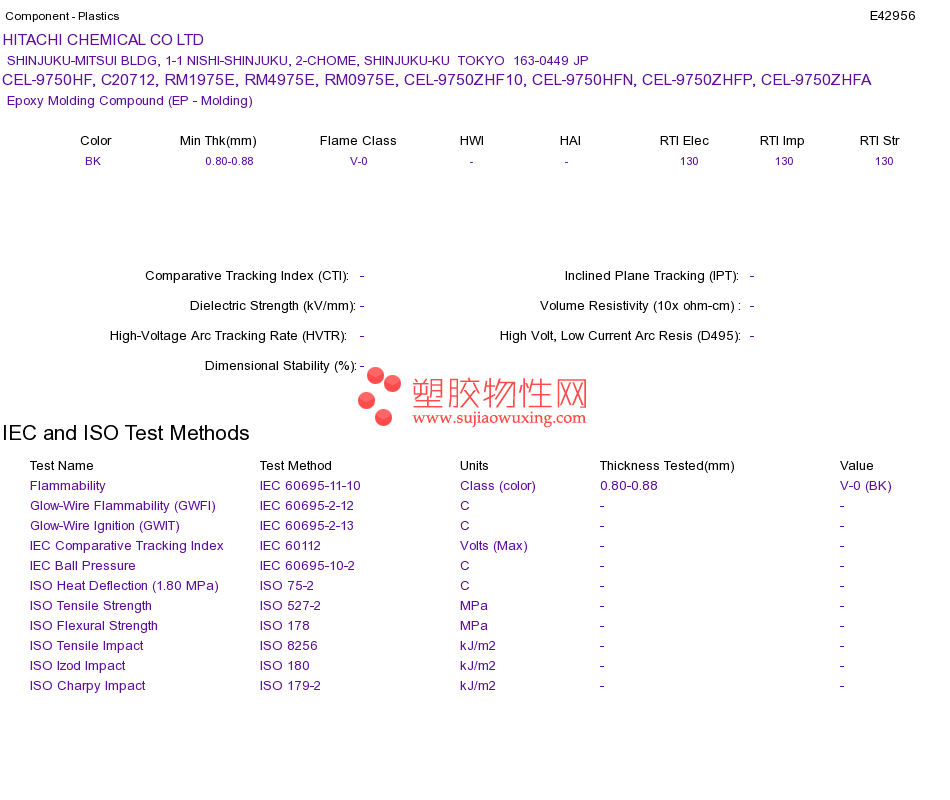This screenshot has height=800, width=950.
Task: Open Glow-Wire Ignition (GWIT) test row
Action: tap(105, 526)
